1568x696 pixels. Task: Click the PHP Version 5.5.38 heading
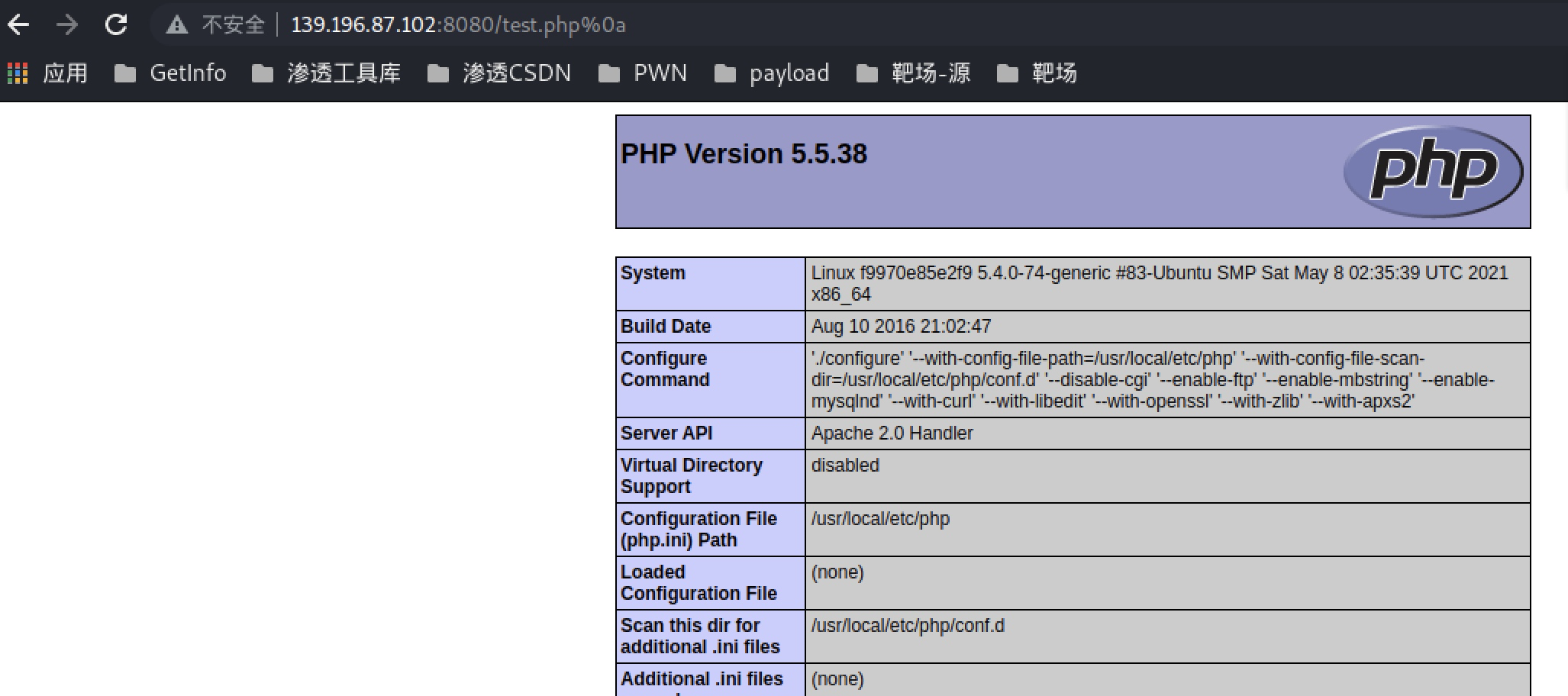(744, 154)
